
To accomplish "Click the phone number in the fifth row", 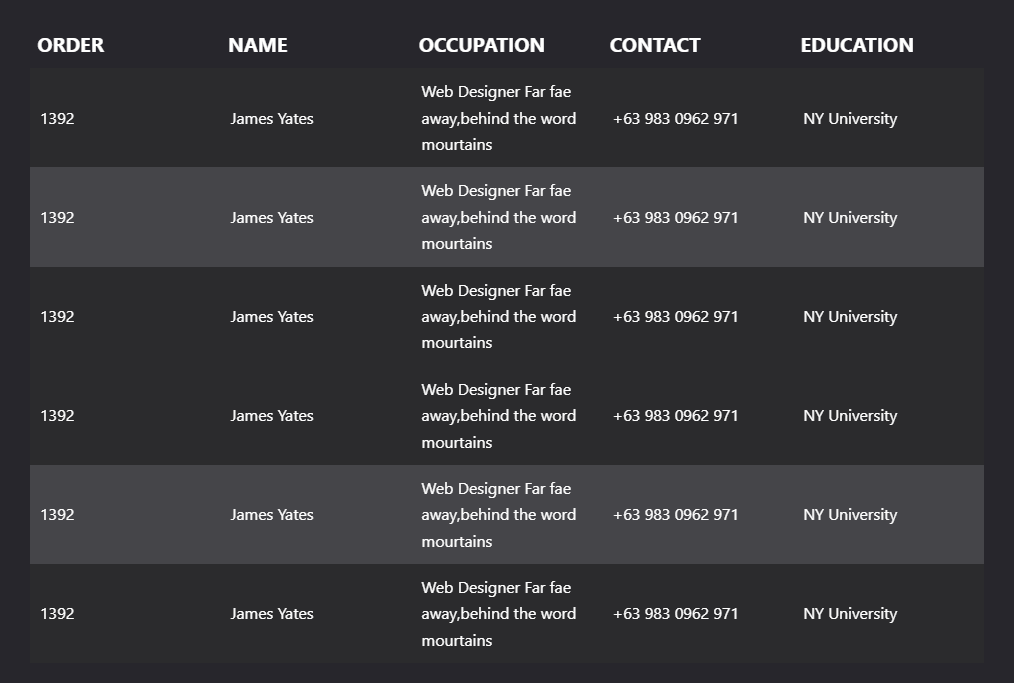I will tap(675, 514).
